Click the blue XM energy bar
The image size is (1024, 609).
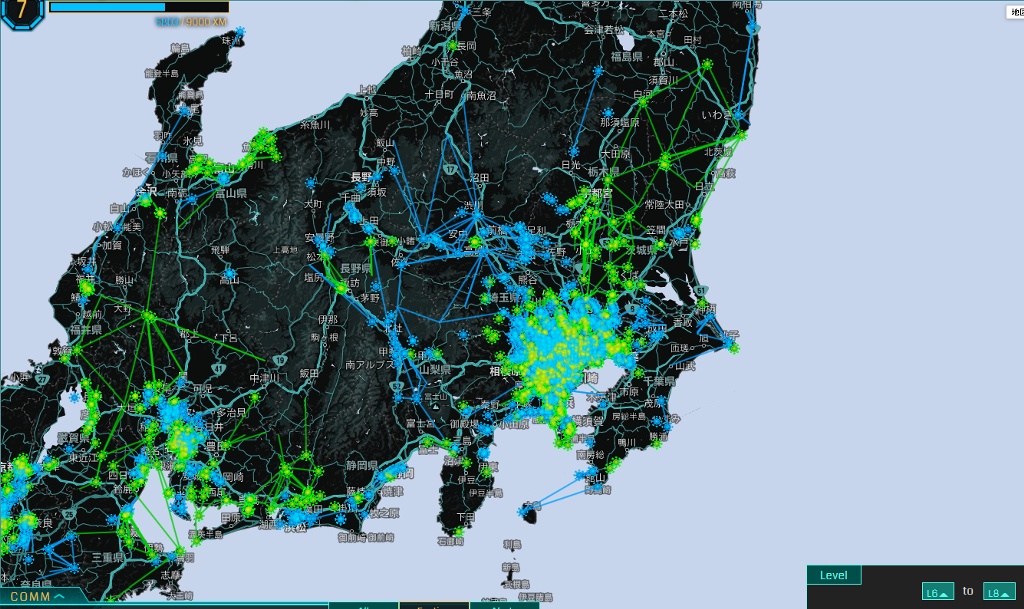tap(138, 7)
